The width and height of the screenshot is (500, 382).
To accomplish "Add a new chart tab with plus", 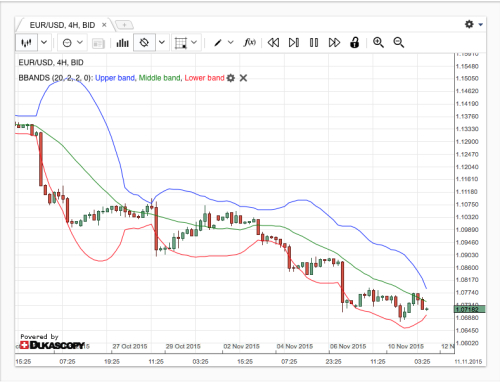I will [124, 25].
